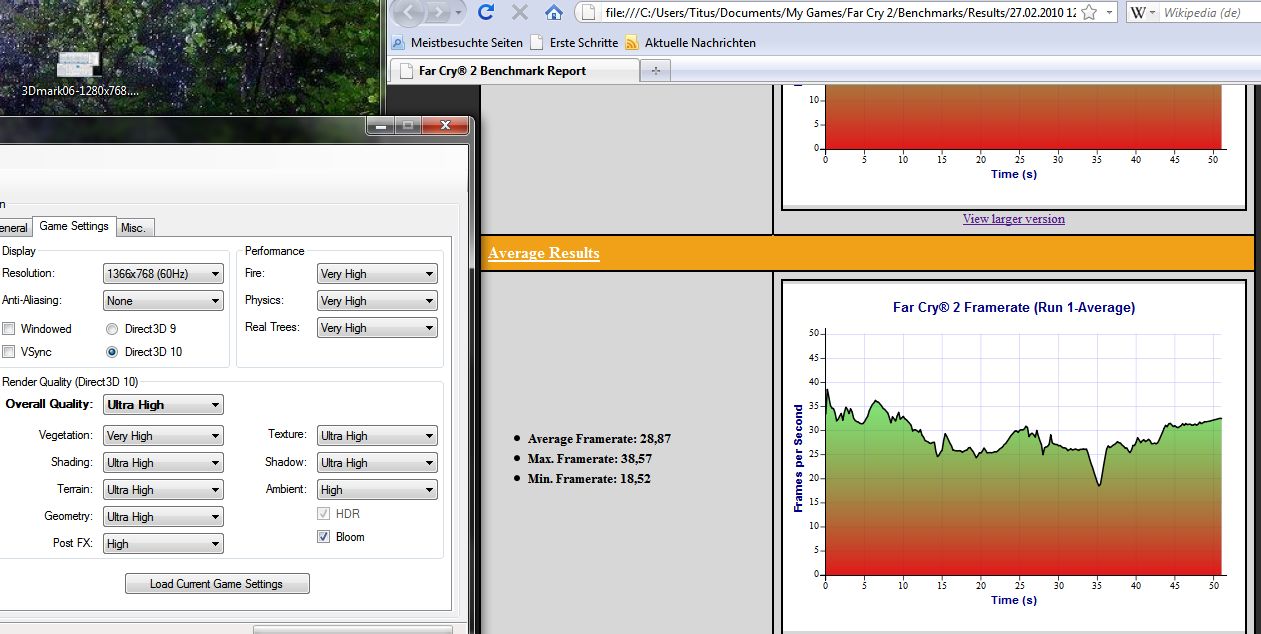Click the Wikipedia search engine icon
The image size is (1261, 634).
pos(1141,12)
